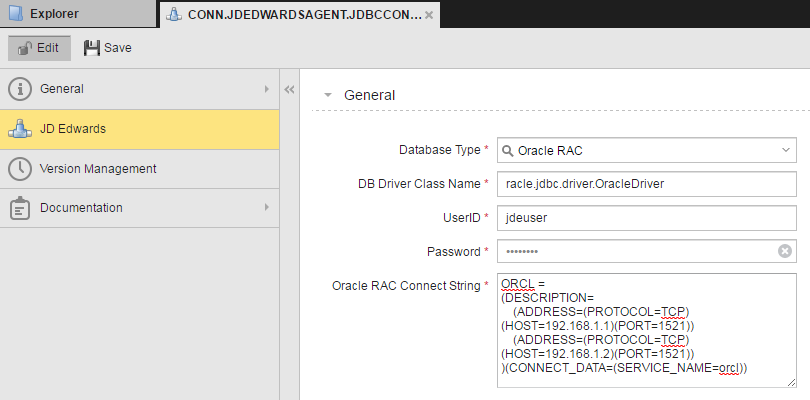The height and width of the screenshot is (400, 810).
Task: Click the Database Type label
Action: point(440,150)
